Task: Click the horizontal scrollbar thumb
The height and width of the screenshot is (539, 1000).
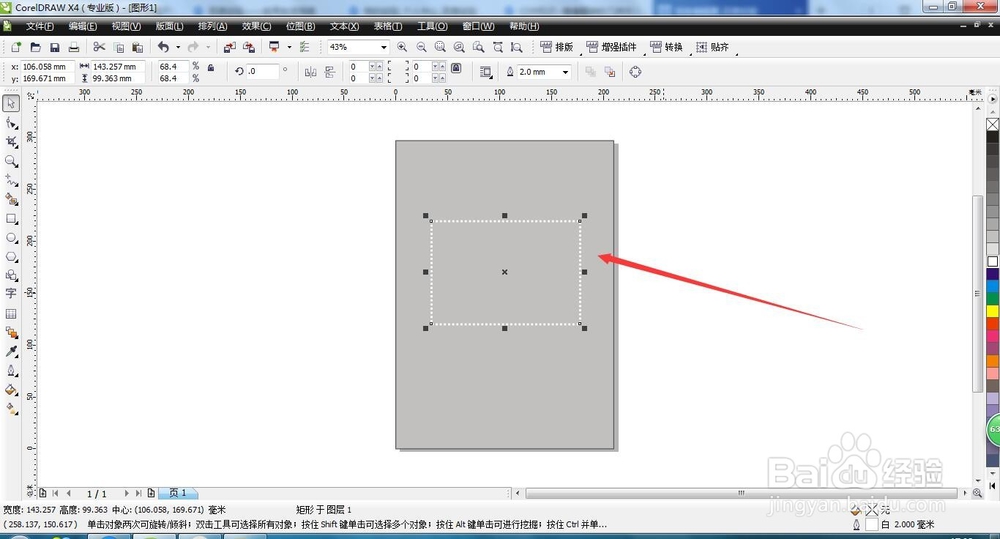Action: (741, 493)
